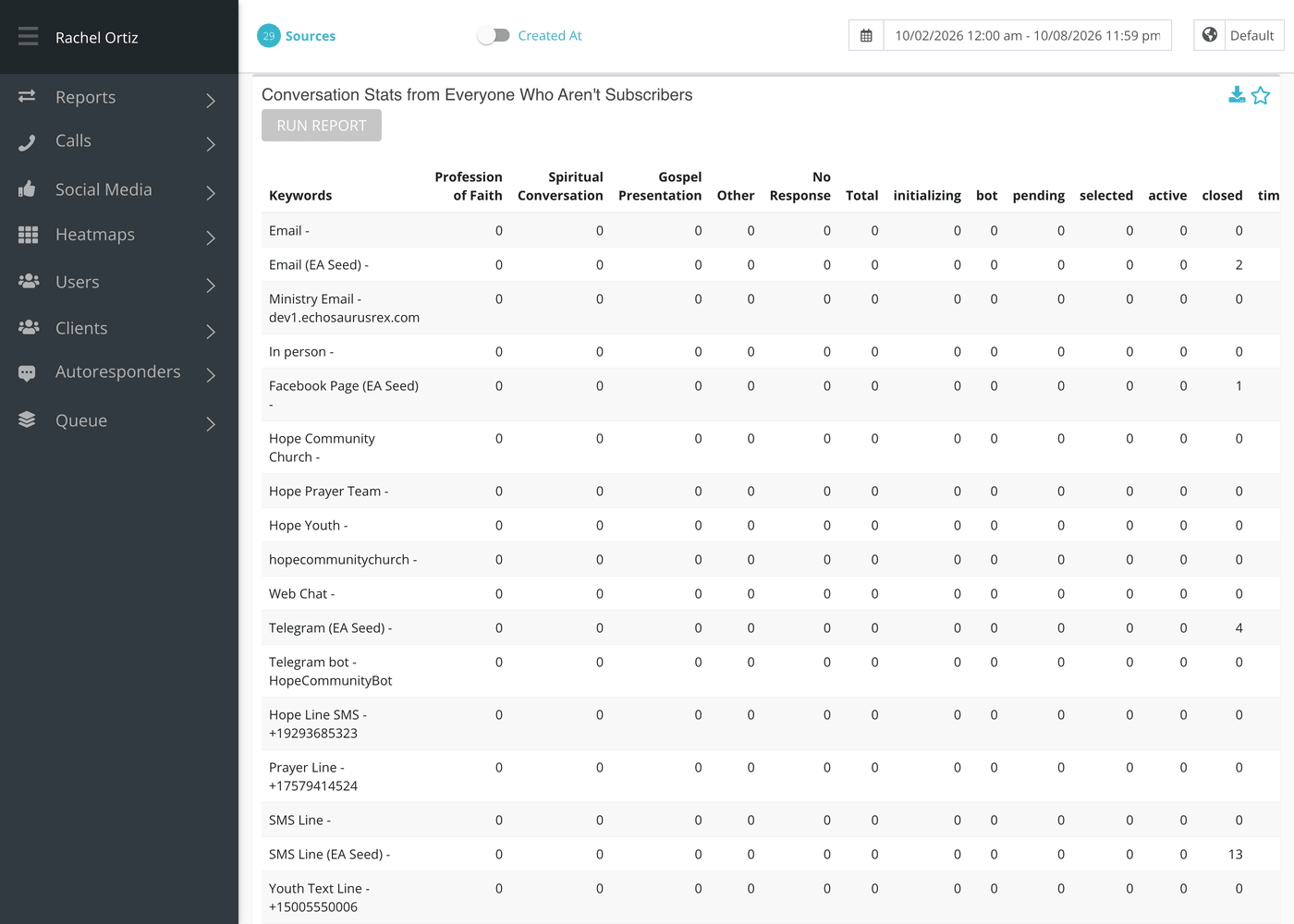Click the Calls phone icon

pos(27,141)
